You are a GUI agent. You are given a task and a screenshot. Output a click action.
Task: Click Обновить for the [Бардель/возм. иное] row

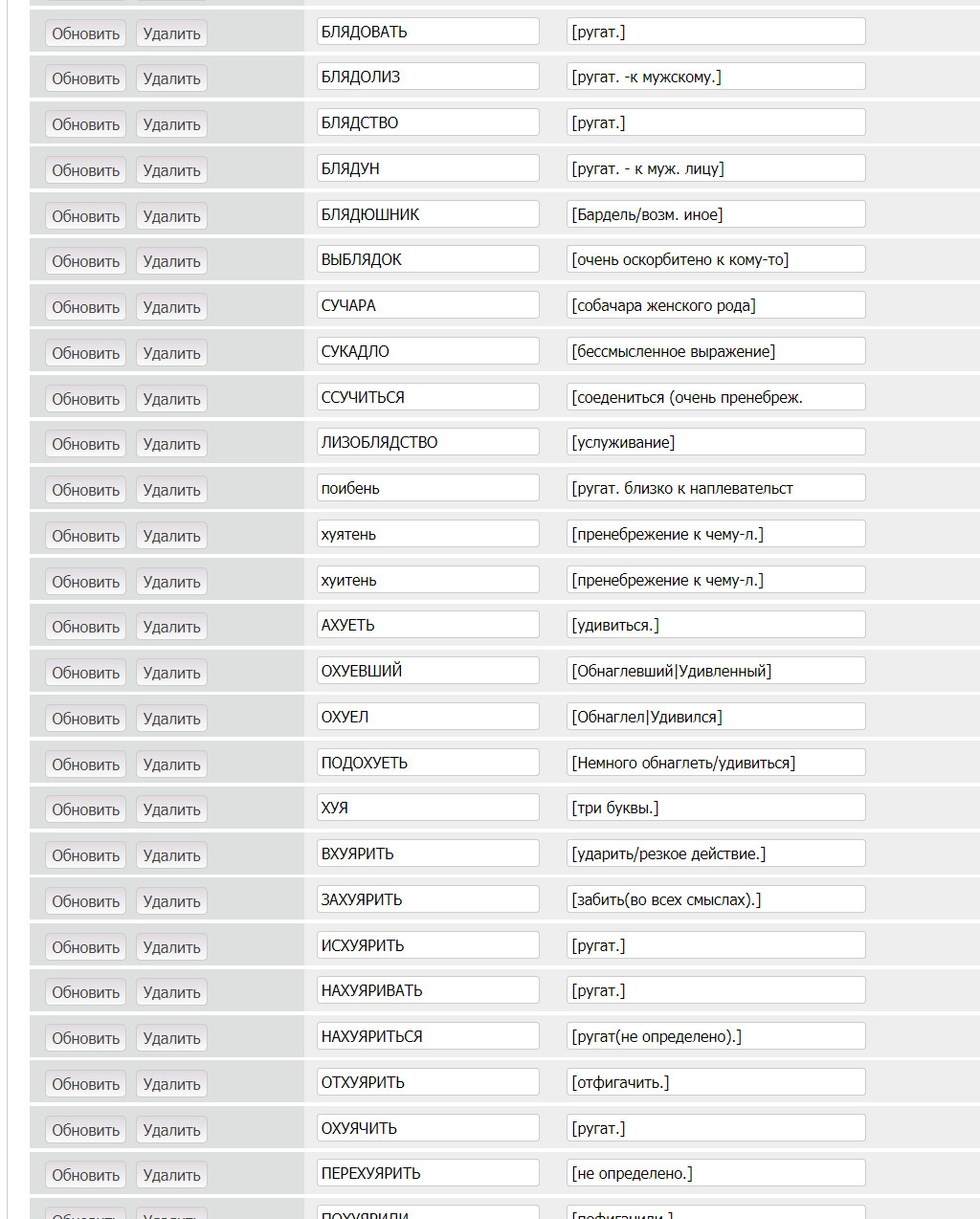pyautogui.click(x=85, y=216)
